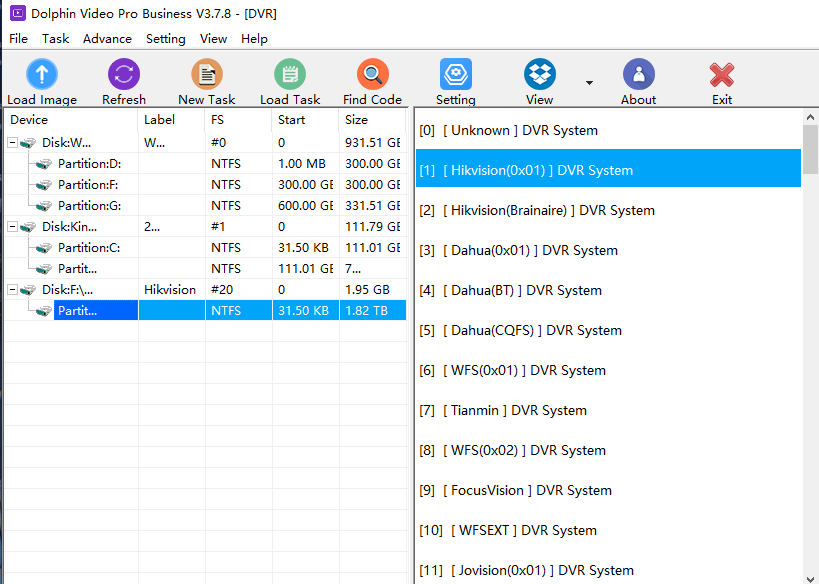The height and width of the screenshot is (584, 819).
Task: Open the Load Task toolbar icon
Action: pyautogui.click(x=290, y=74)
